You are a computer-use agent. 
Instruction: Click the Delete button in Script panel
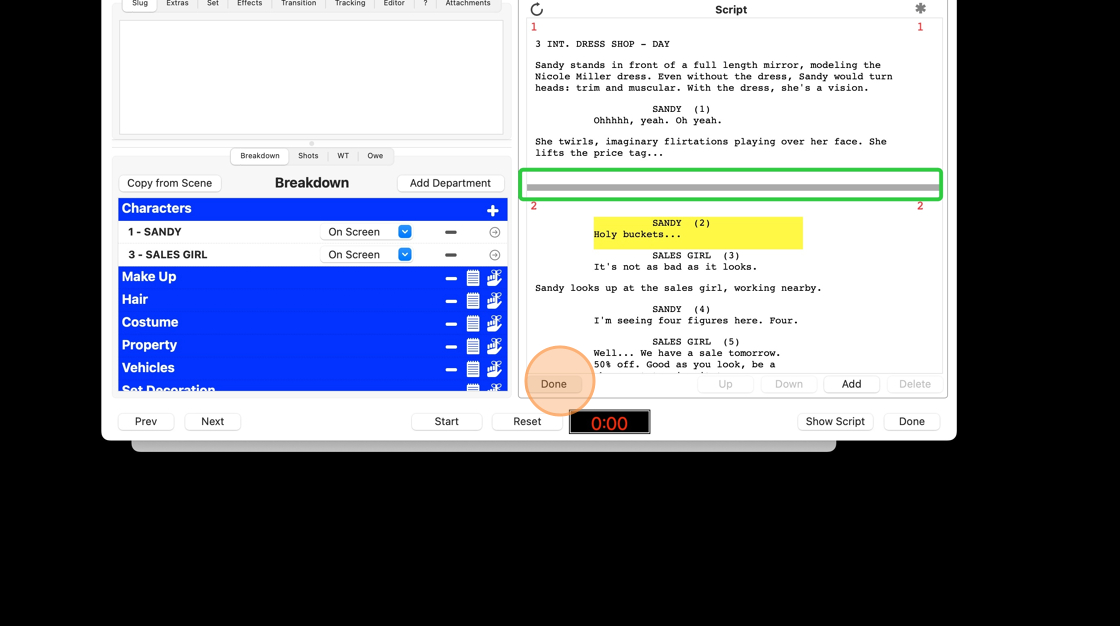(x=914, y=384)
